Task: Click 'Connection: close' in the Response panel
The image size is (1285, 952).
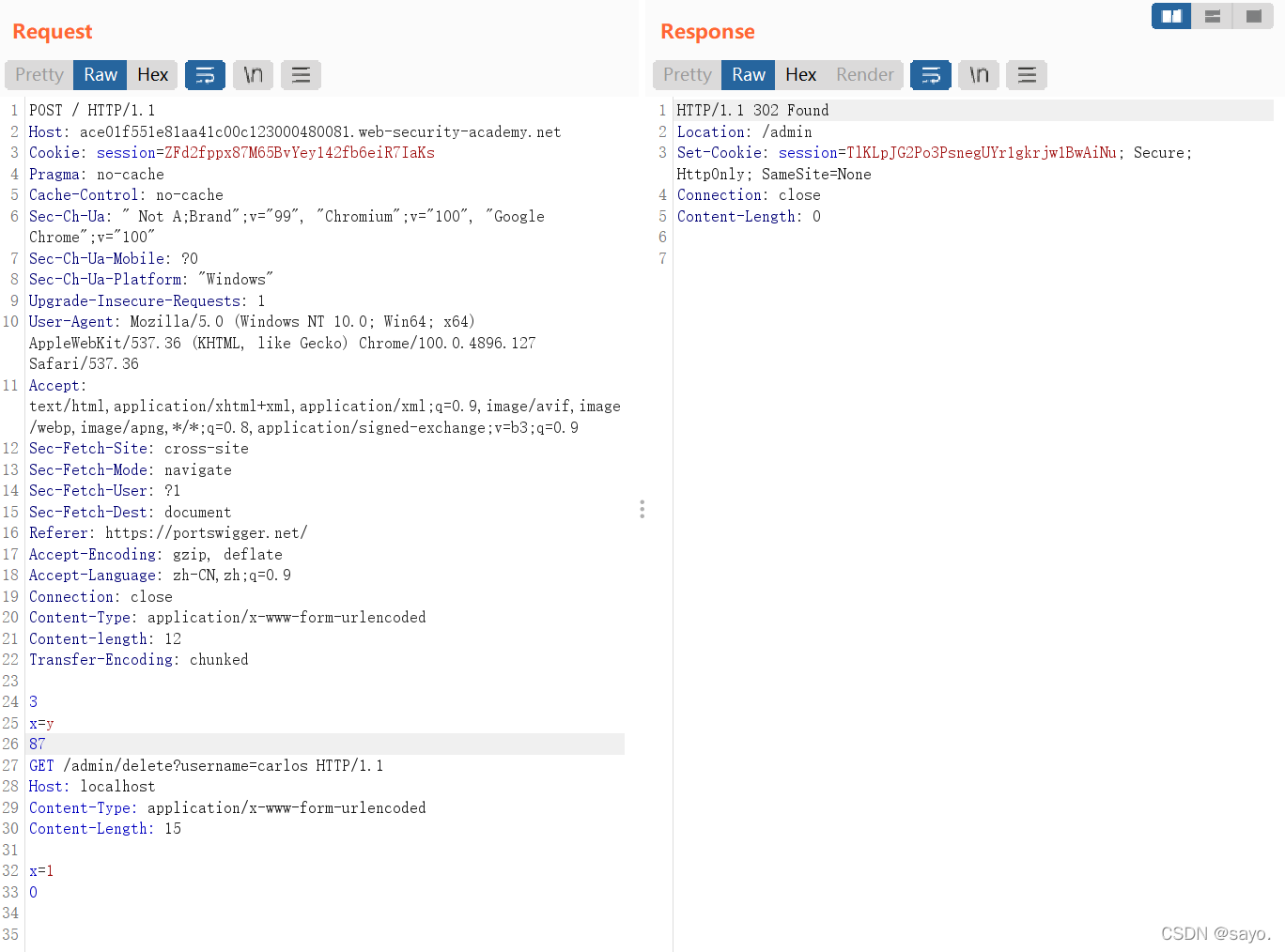Action: pyautogui.click(x=749, y=195)
